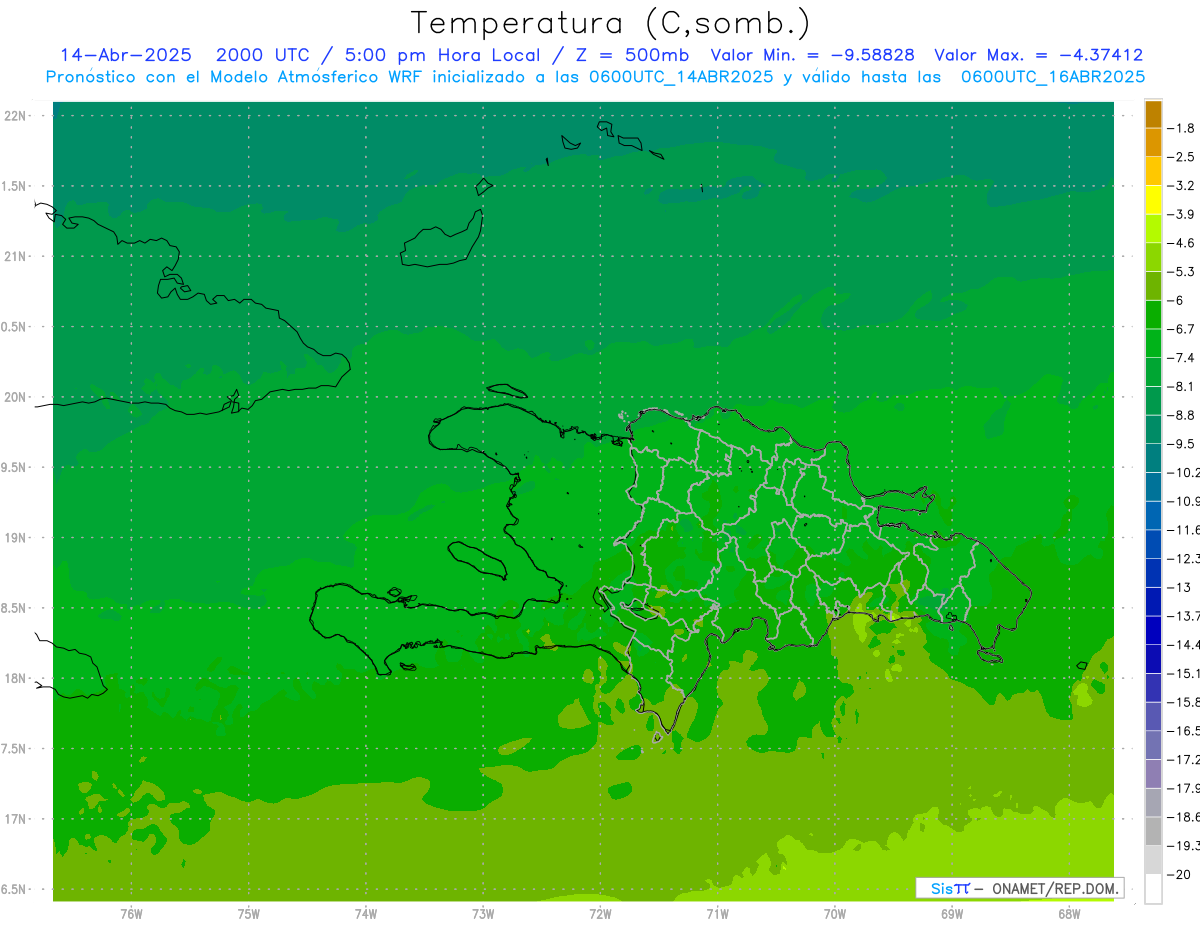Click the '17N' latitude label
1200x927 pixels.
(x=16, y=819)
